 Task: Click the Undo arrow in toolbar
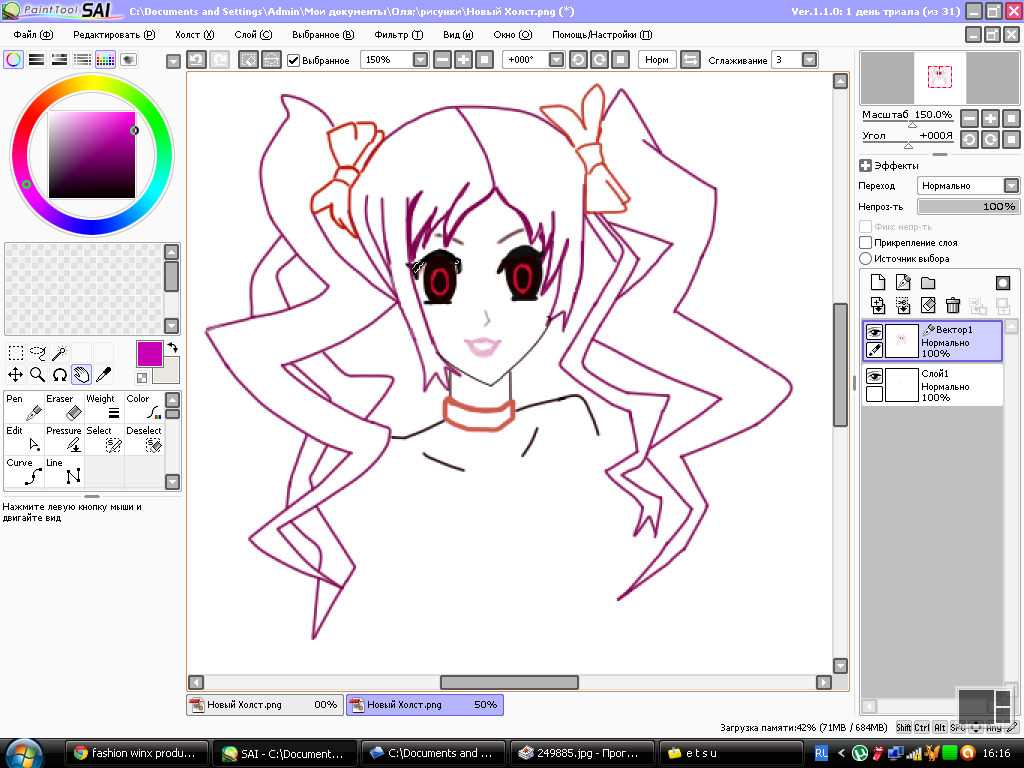[x=197, y=60]
